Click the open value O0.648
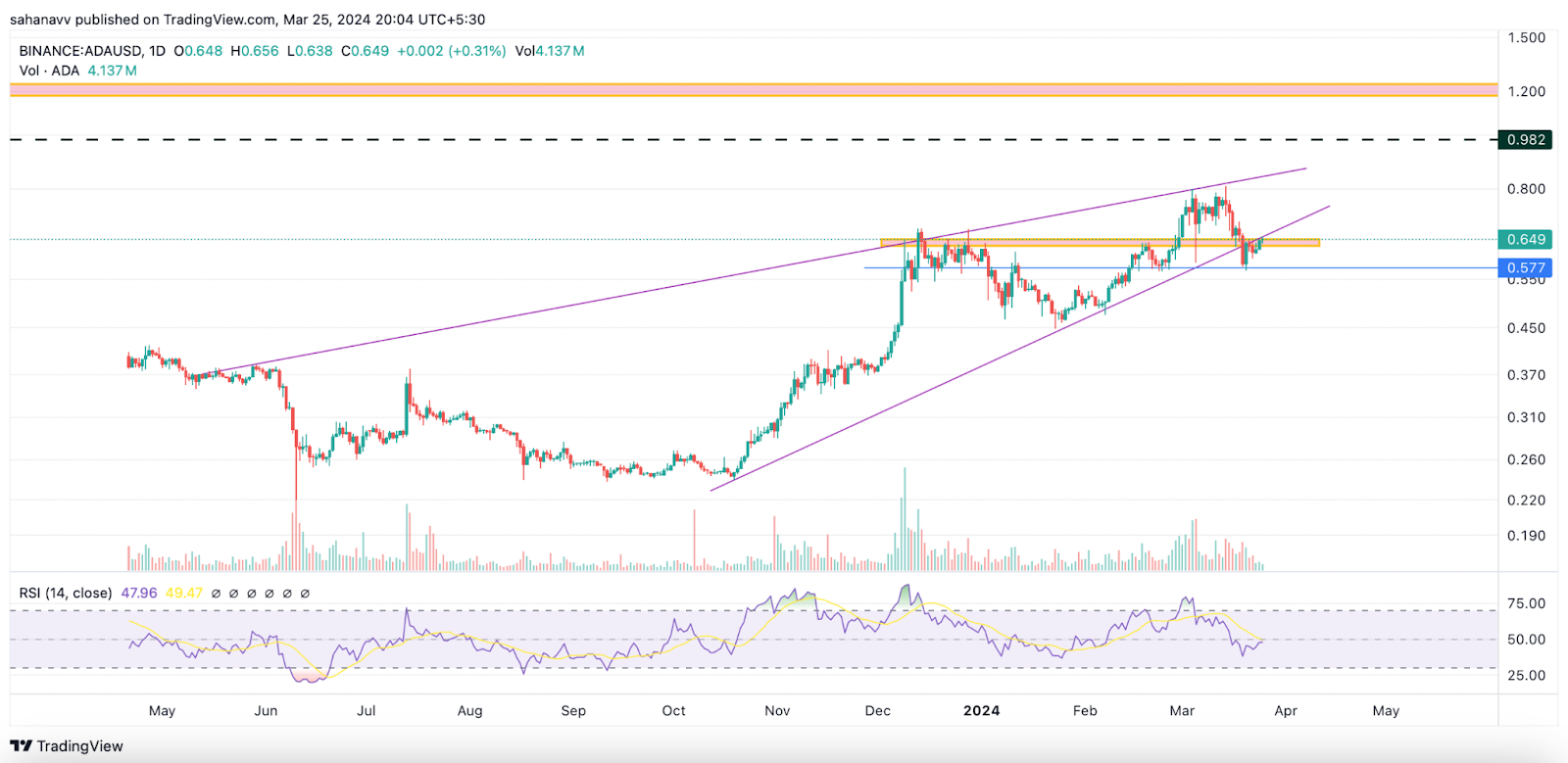This screenshot has width=1568, height=763. [x=198, y=51]
